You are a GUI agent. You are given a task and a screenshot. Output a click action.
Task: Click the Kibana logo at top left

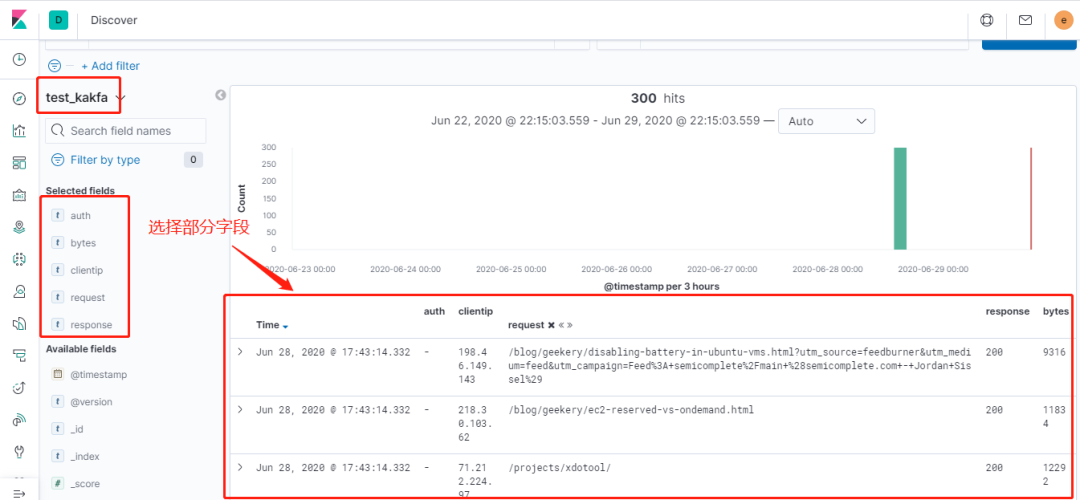19,20
